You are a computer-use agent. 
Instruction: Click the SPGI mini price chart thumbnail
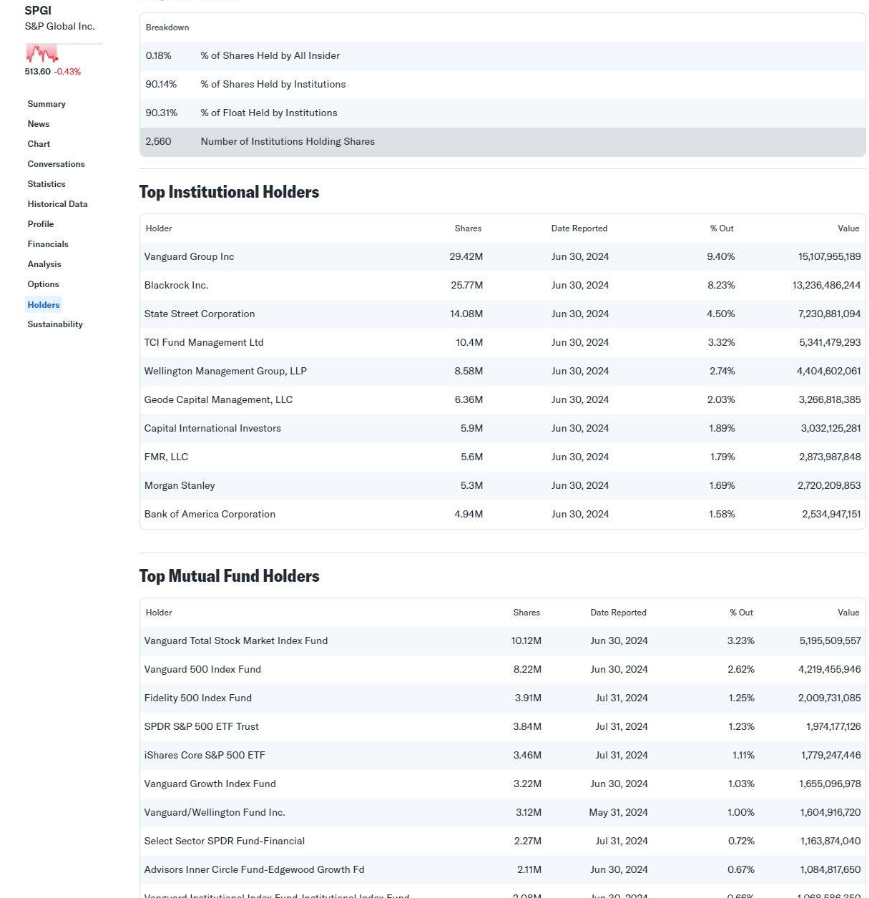(42, 53)
